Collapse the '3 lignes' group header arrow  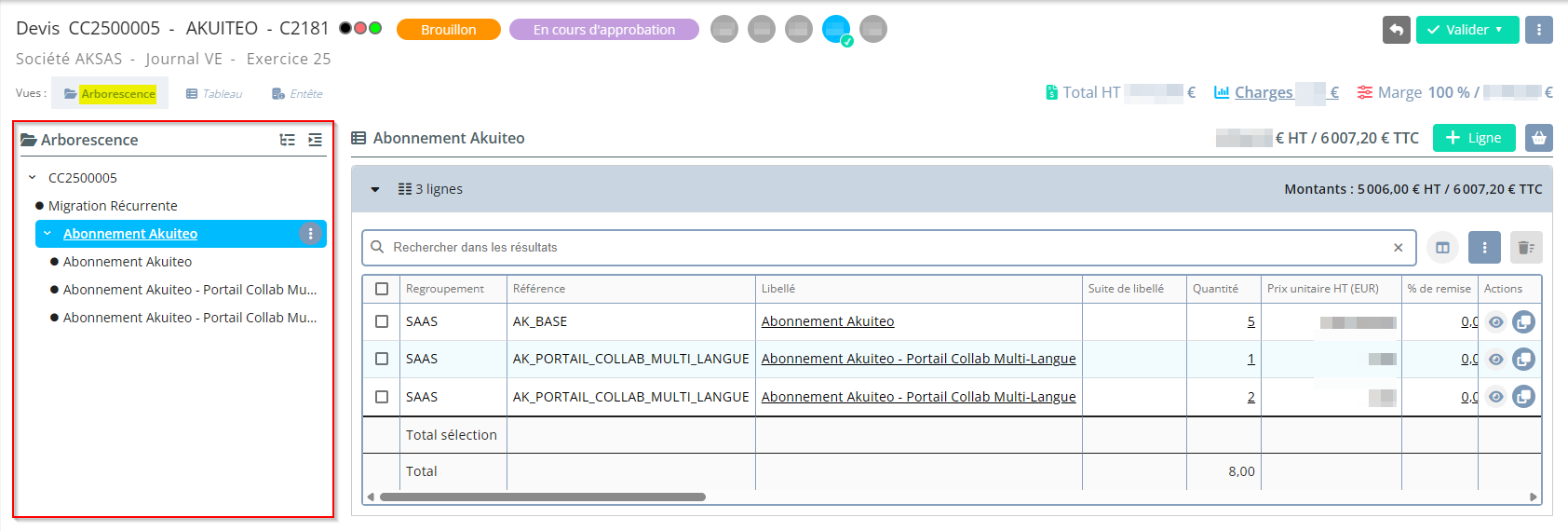point(375,189)
